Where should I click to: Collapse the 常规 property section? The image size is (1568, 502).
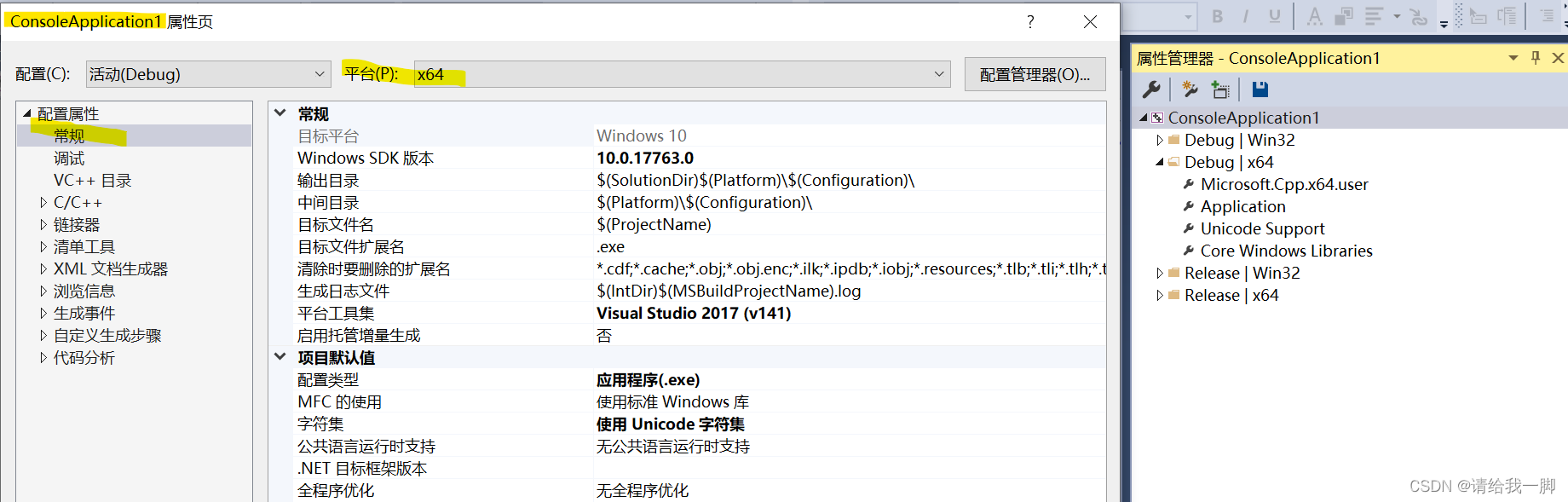(x=280, y=113)
